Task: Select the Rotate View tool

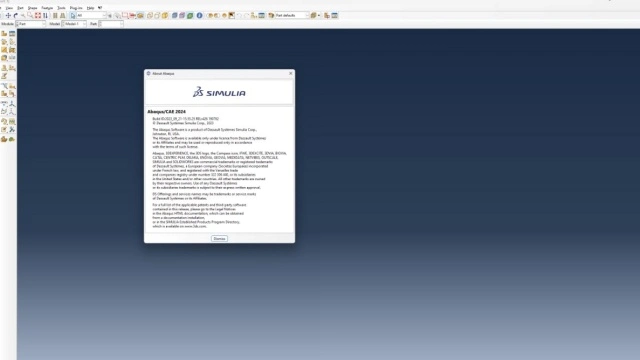Action: 16,15
